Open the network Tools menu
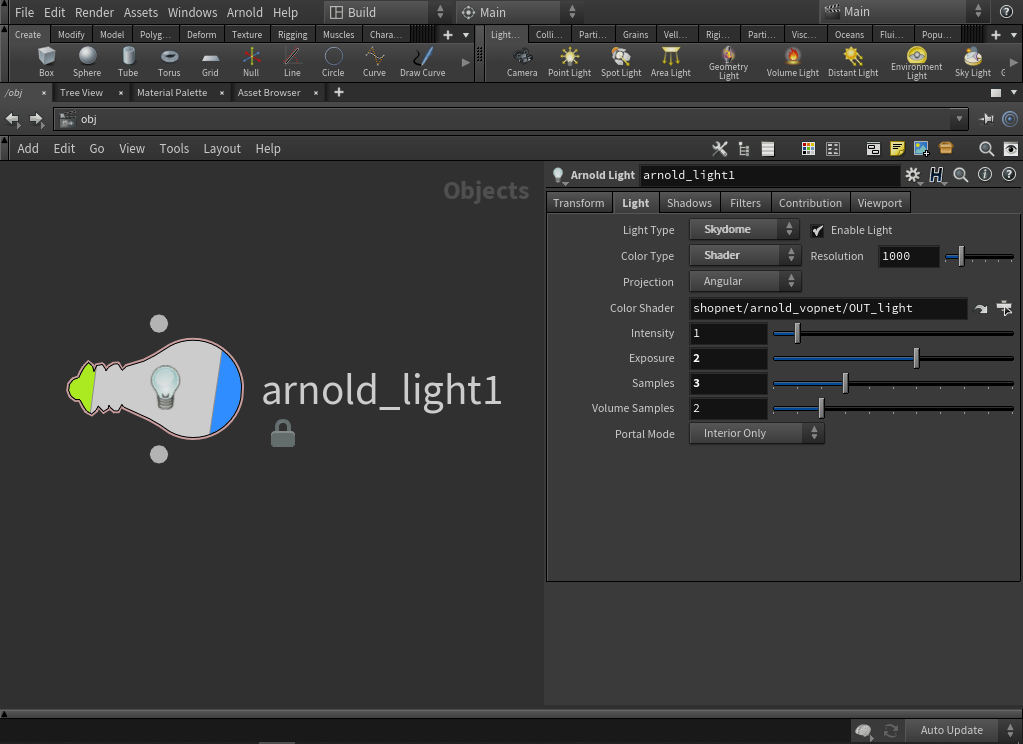 [x=174, y=149]
